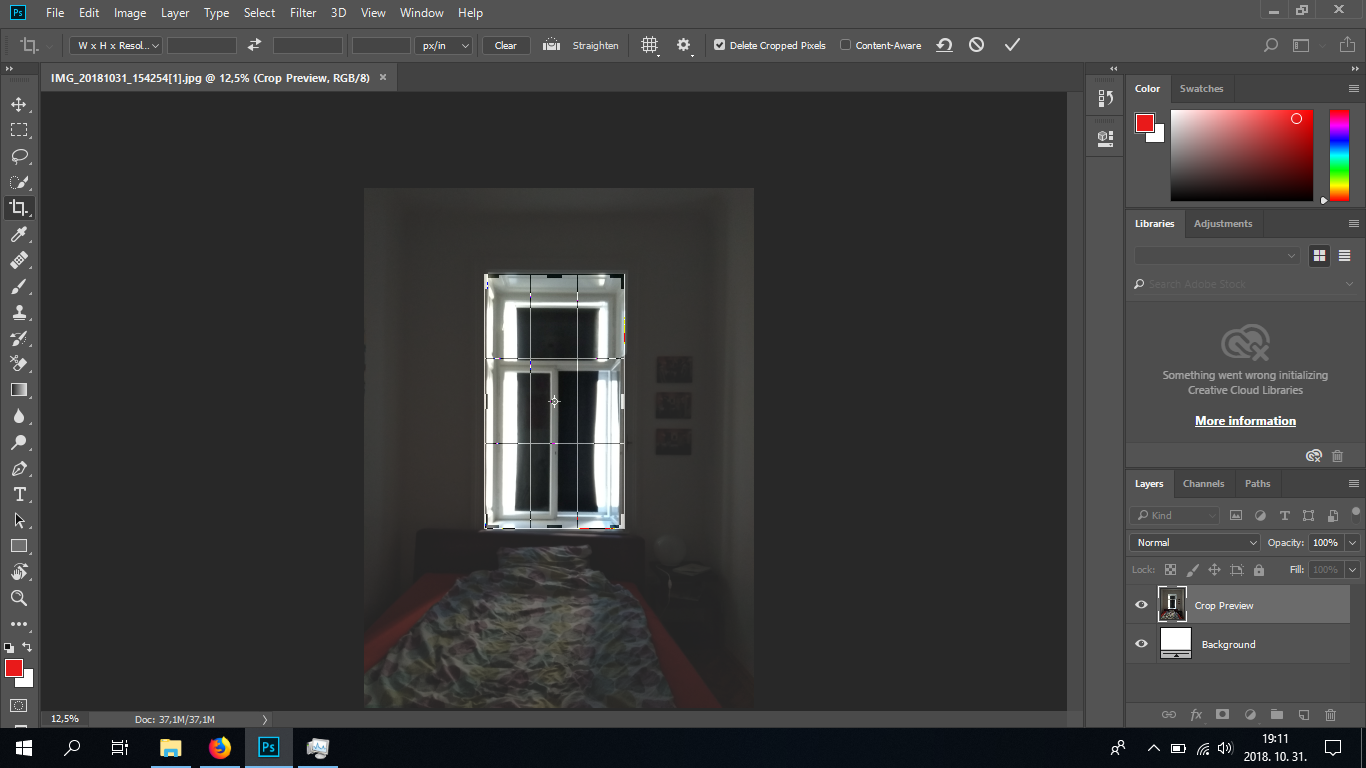This screenshot has height=768, width=1366.
Task: Toggle lock transparent pixels
Action: pos(1170,570)
